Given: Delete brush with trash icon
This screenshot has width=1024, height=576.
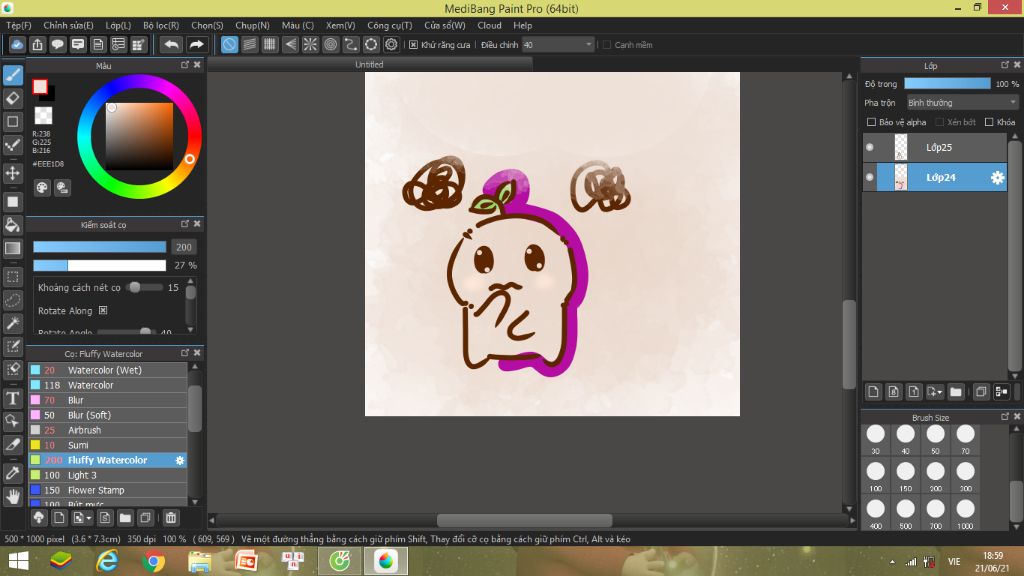Looking at the screenshot, I should [170, 518].
